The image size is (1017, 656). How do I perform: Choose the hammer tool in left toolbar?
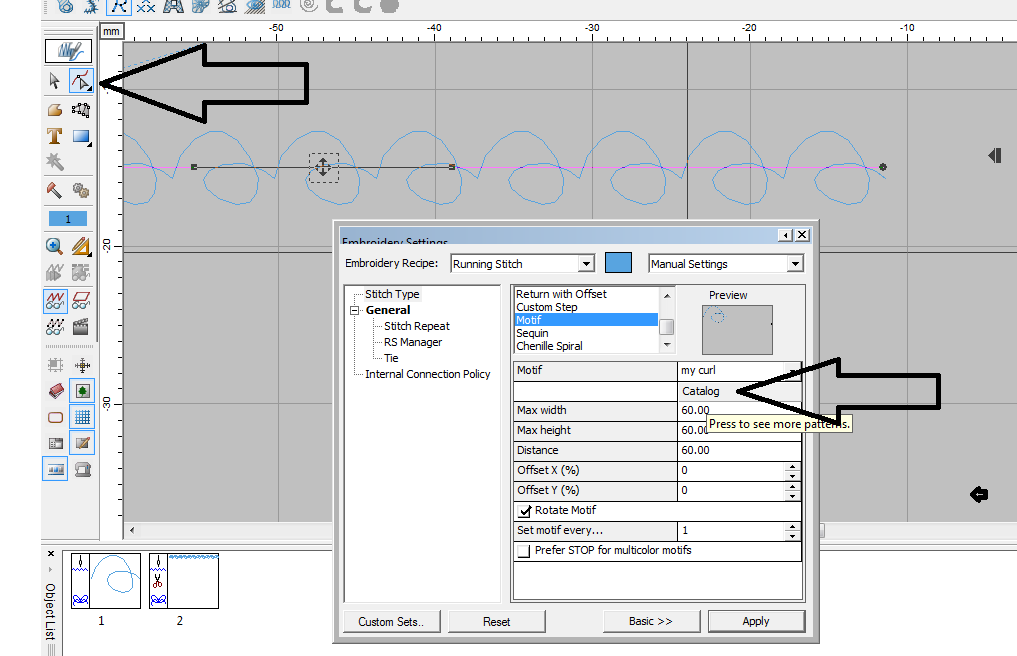[x=55, y=190]
